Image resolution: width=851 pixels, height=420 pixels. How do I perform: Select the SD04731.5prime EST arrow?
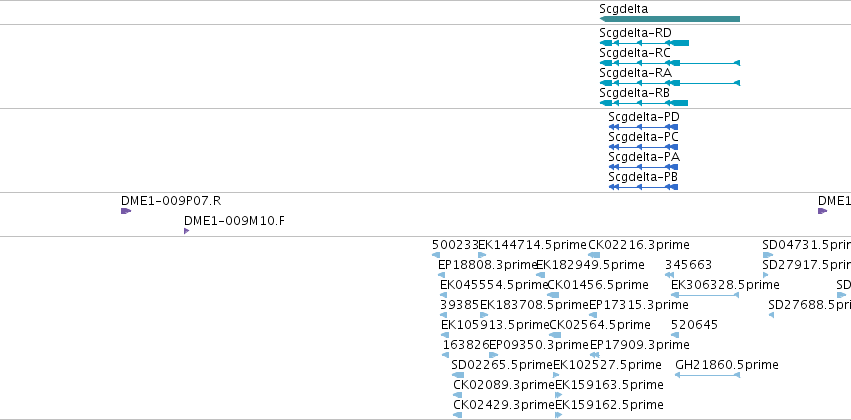pyautogui.click(x=767, y=255)
